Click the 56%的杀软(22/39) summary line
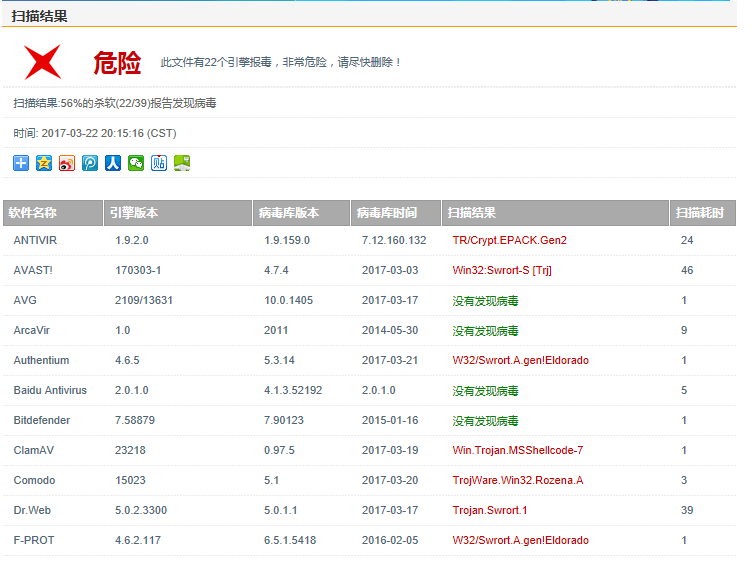 [x=115, y=103]
